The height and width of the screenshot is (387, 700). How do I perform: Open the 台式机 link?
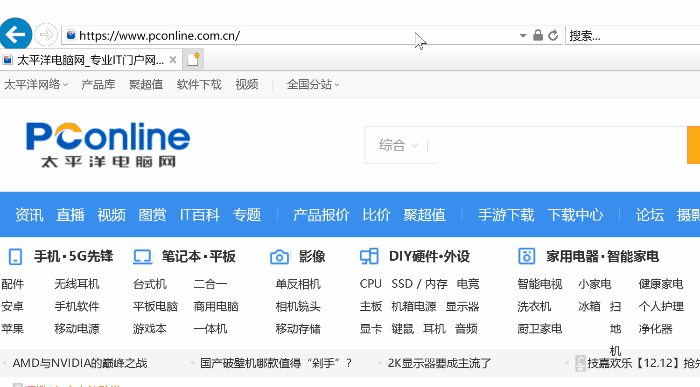pyautogui.click(x=150, y=284)
